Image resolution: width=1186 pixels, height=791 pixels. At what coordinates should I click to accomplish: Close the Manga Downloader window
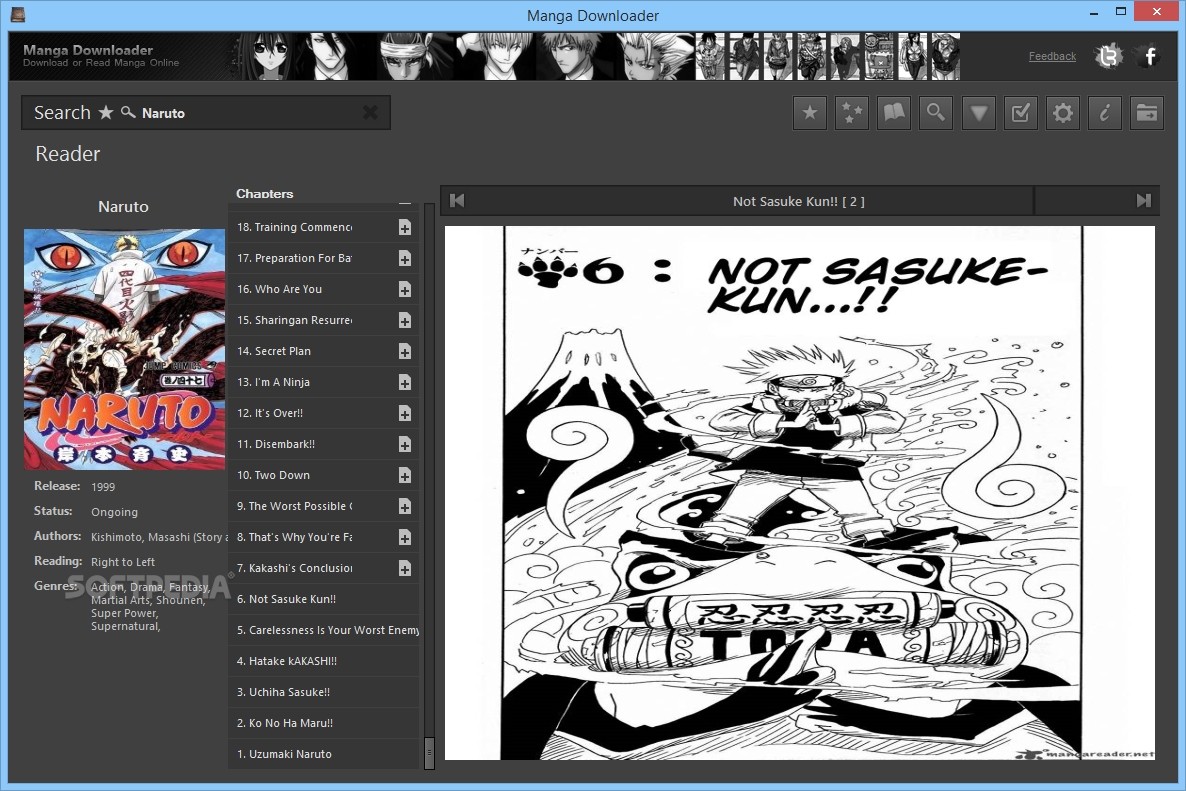pos(1157,11)
